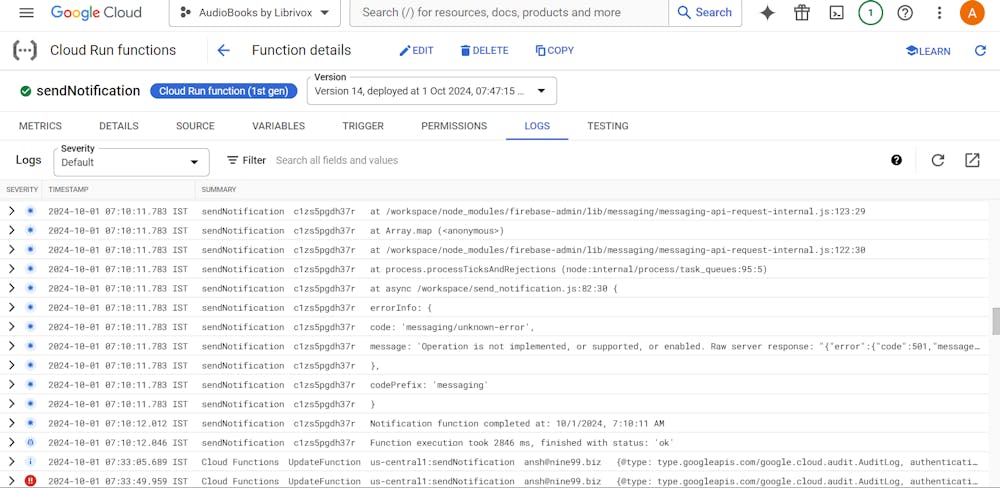Click the vertical scrollbar thumb in logs

(995, 321)
